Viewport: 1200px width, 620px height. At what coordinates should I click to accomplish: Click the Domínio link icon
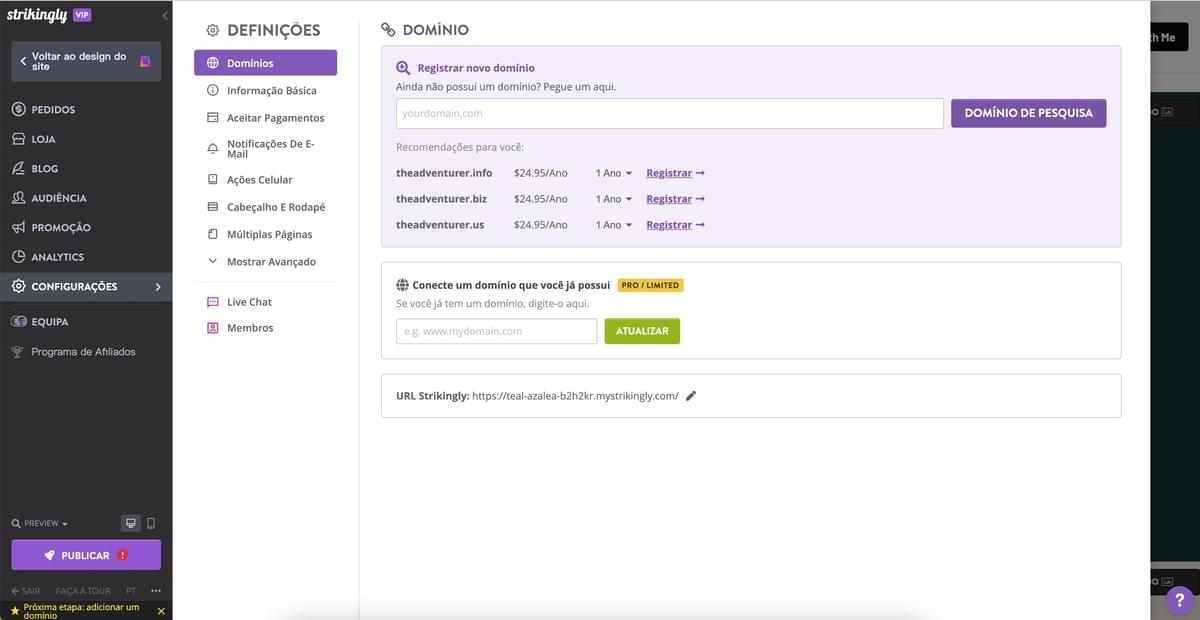coord(389,30)
